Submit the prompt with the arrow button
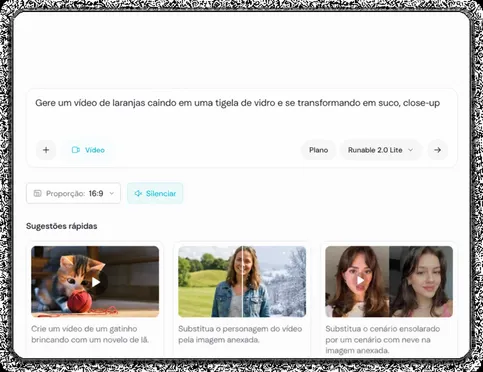Image resolution: width=483 pixels, height=372 pixels. tap(438, 150)
